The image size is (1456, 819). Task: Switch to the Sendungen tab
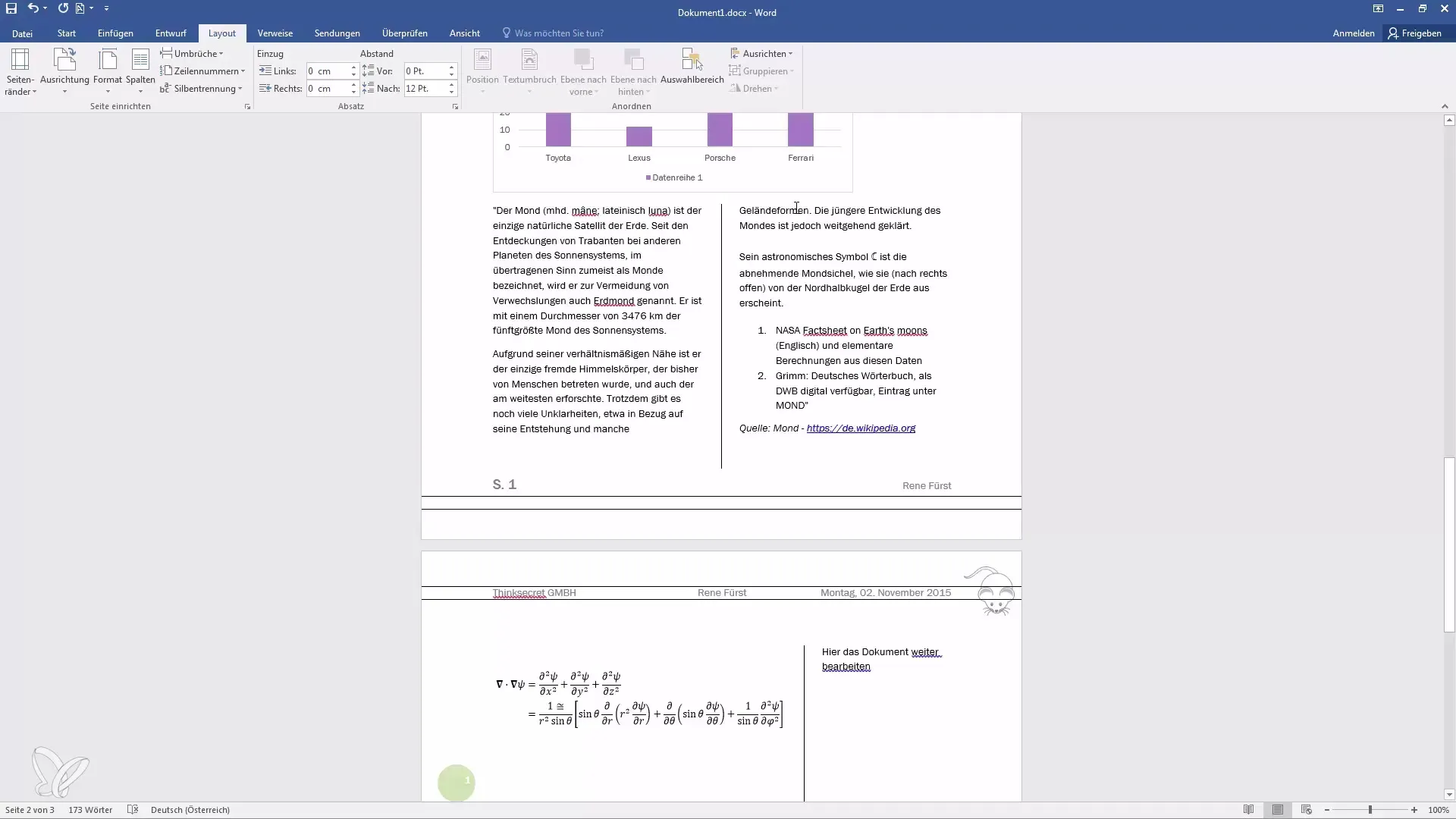[337, 33]
